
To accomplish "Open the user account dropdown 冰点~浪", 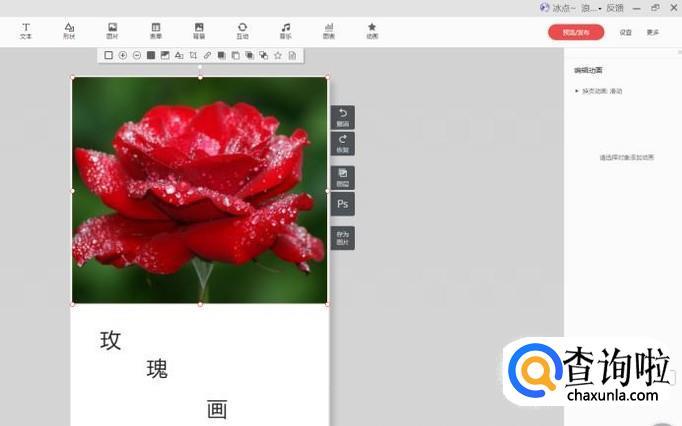I will (x=577, y=8).
